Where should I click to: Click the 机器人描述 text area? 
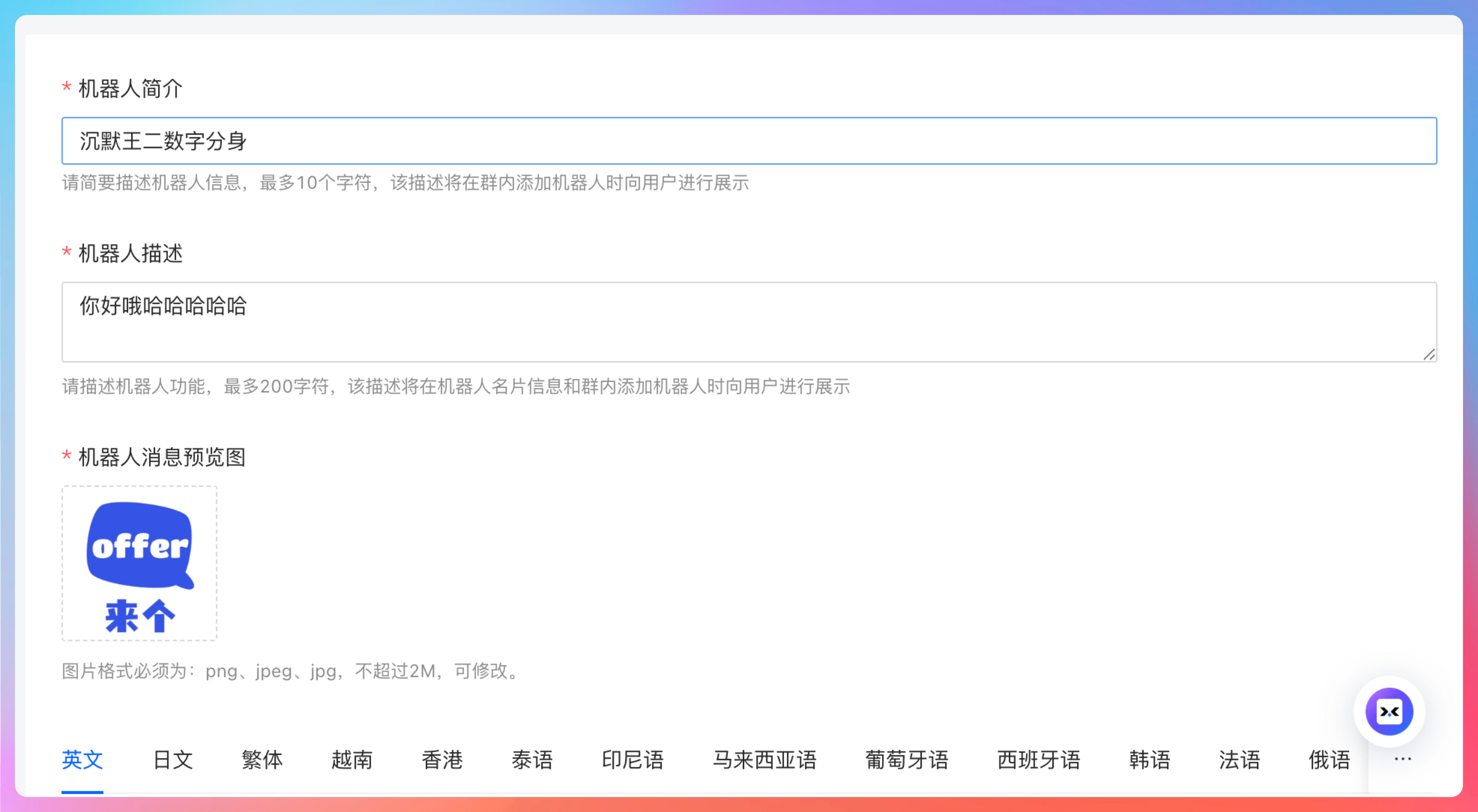[749, 322]
